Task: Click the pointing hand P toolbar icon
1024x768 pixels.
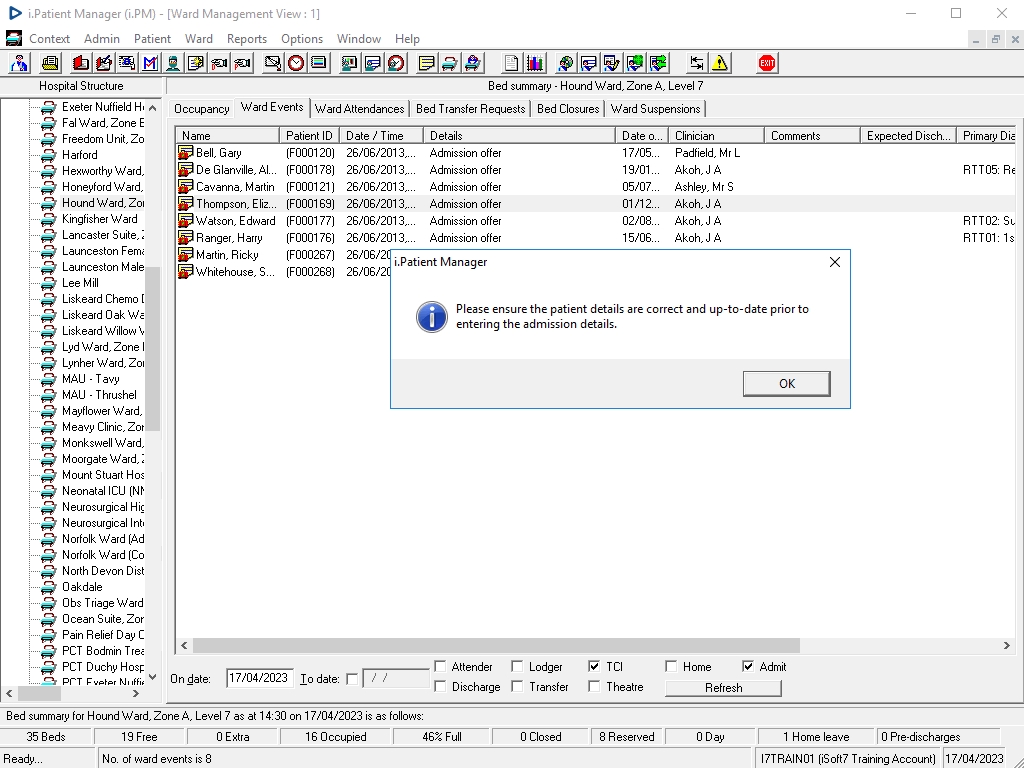Action: pos(242,63)
